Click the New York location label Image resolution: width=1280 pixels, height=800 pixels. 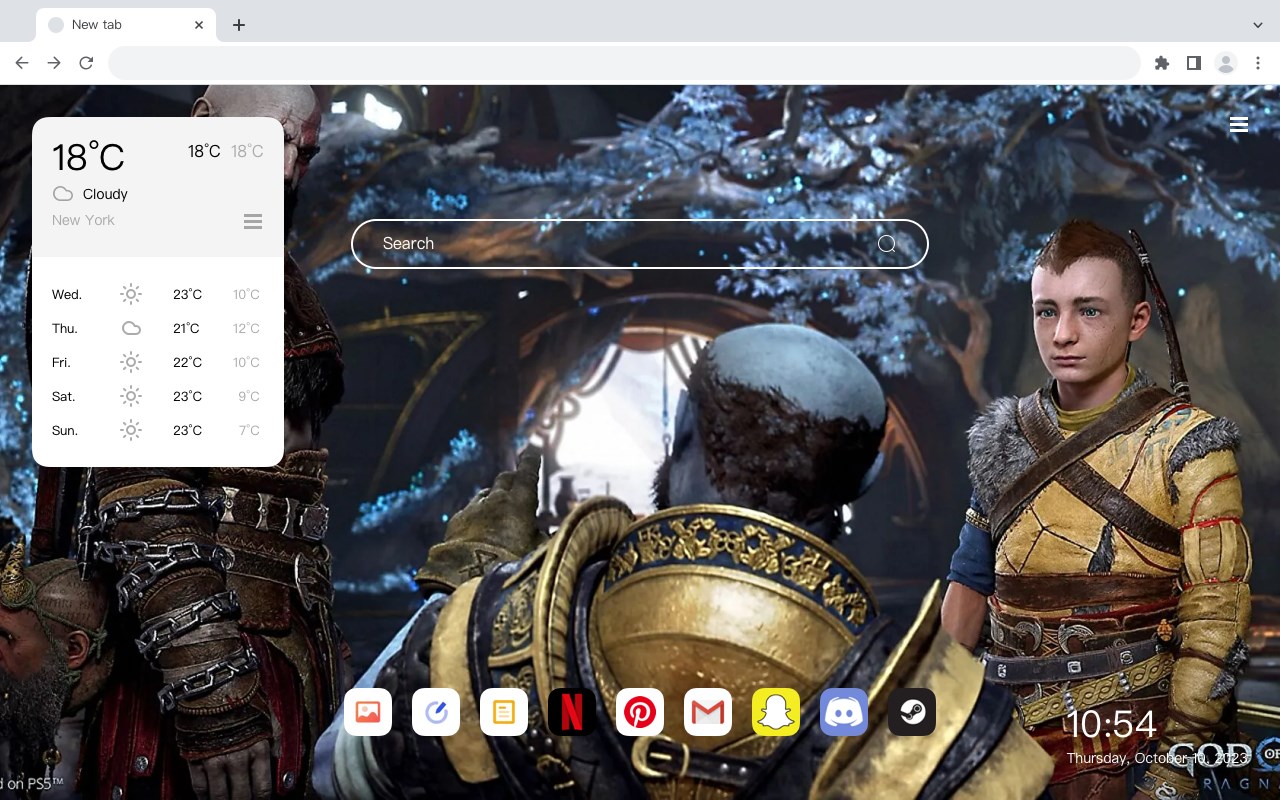tap(83, 220)
